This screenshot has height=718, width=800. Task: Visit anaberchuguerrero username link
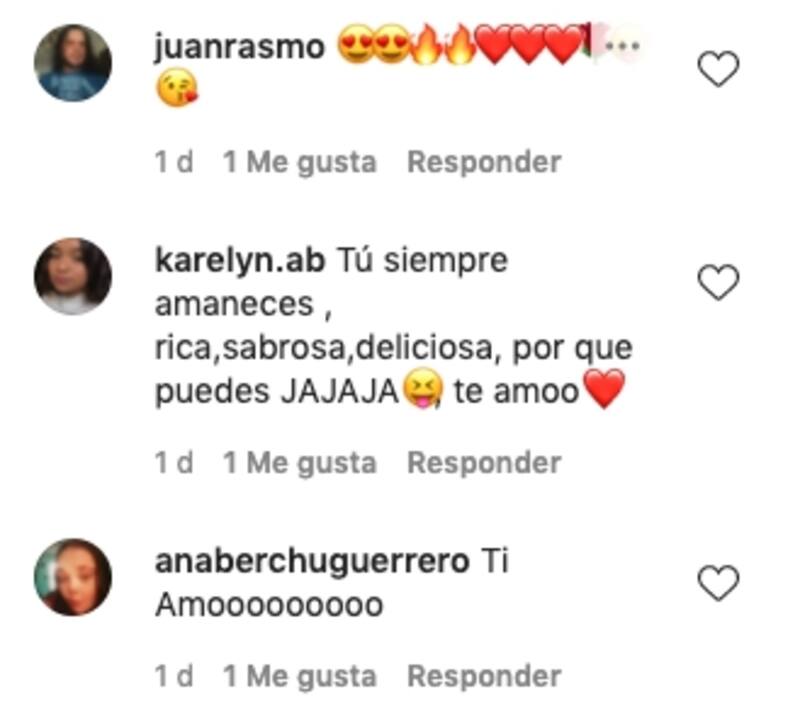point(312,561)
